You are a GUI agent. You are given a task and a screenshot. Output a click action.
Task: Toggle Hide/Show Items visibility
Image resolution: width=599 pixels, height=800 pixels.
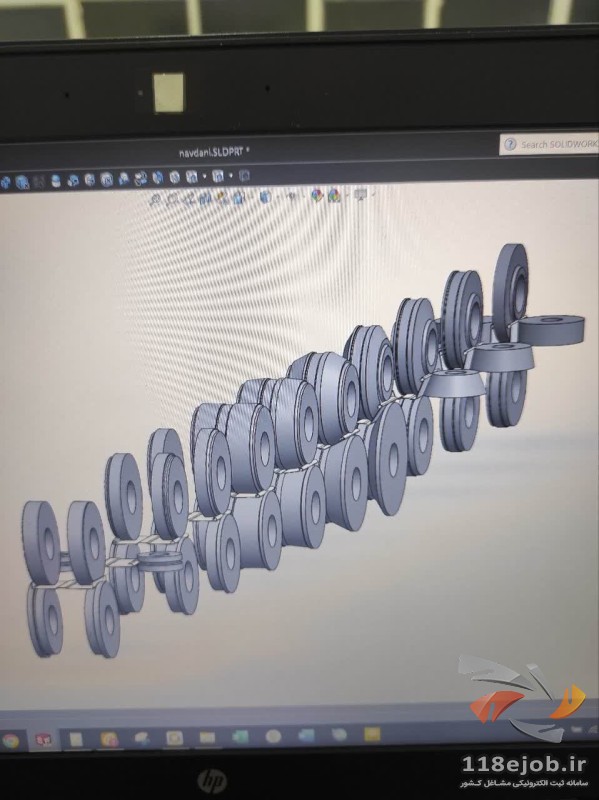(x=292, y=196)
